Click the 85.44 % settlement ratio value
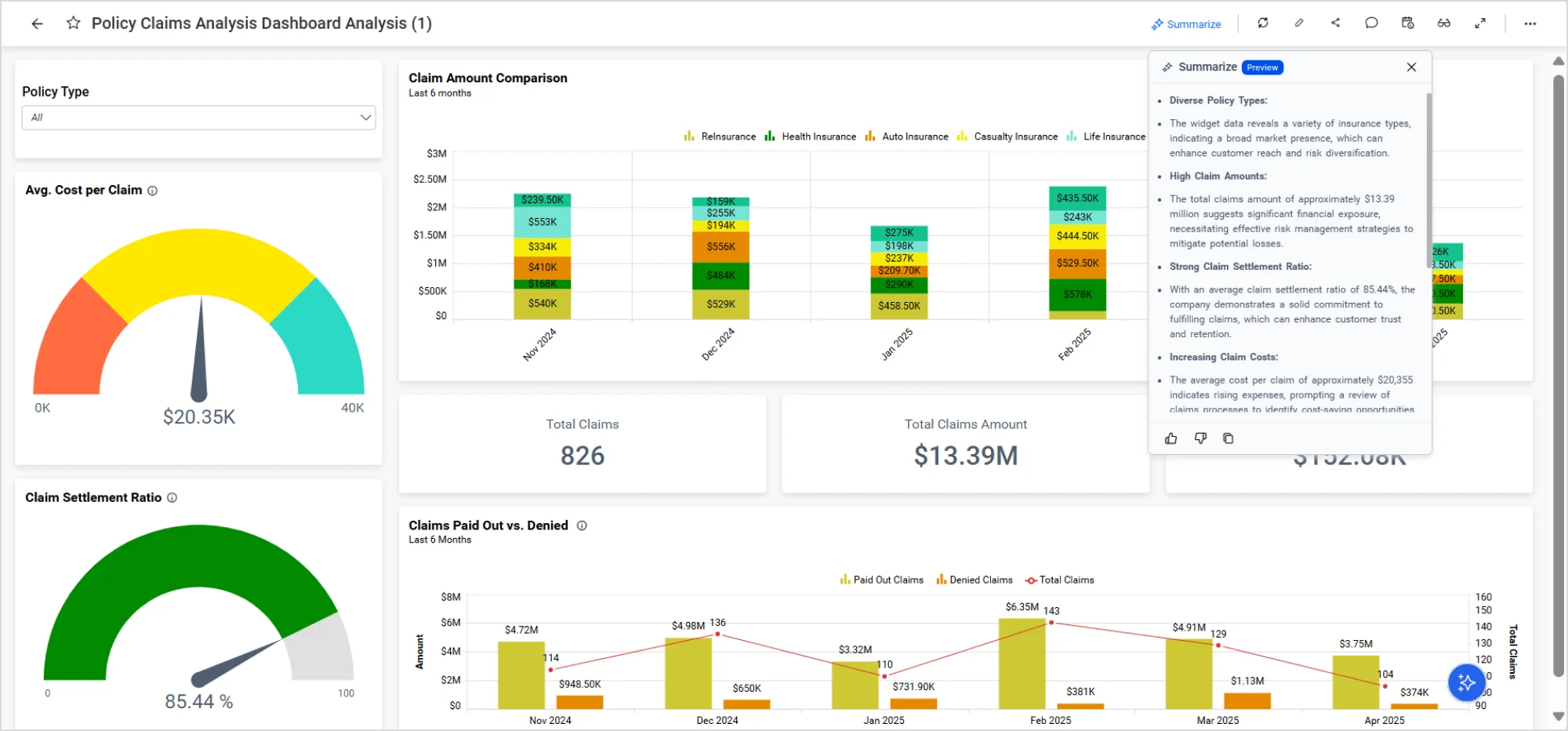This screenshot has width=1568, height=731. (198, 702)
